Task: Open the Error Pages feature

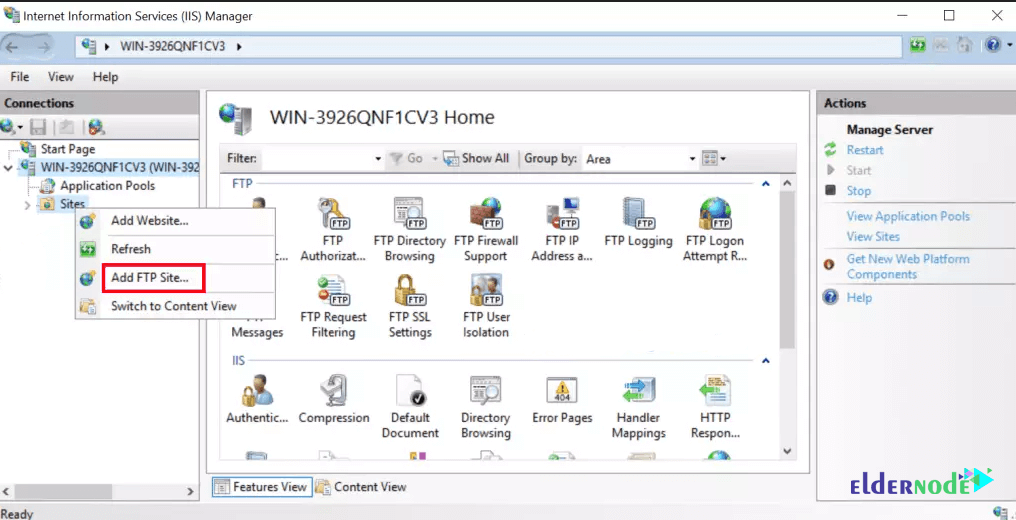Action: (x=562, y=400)
